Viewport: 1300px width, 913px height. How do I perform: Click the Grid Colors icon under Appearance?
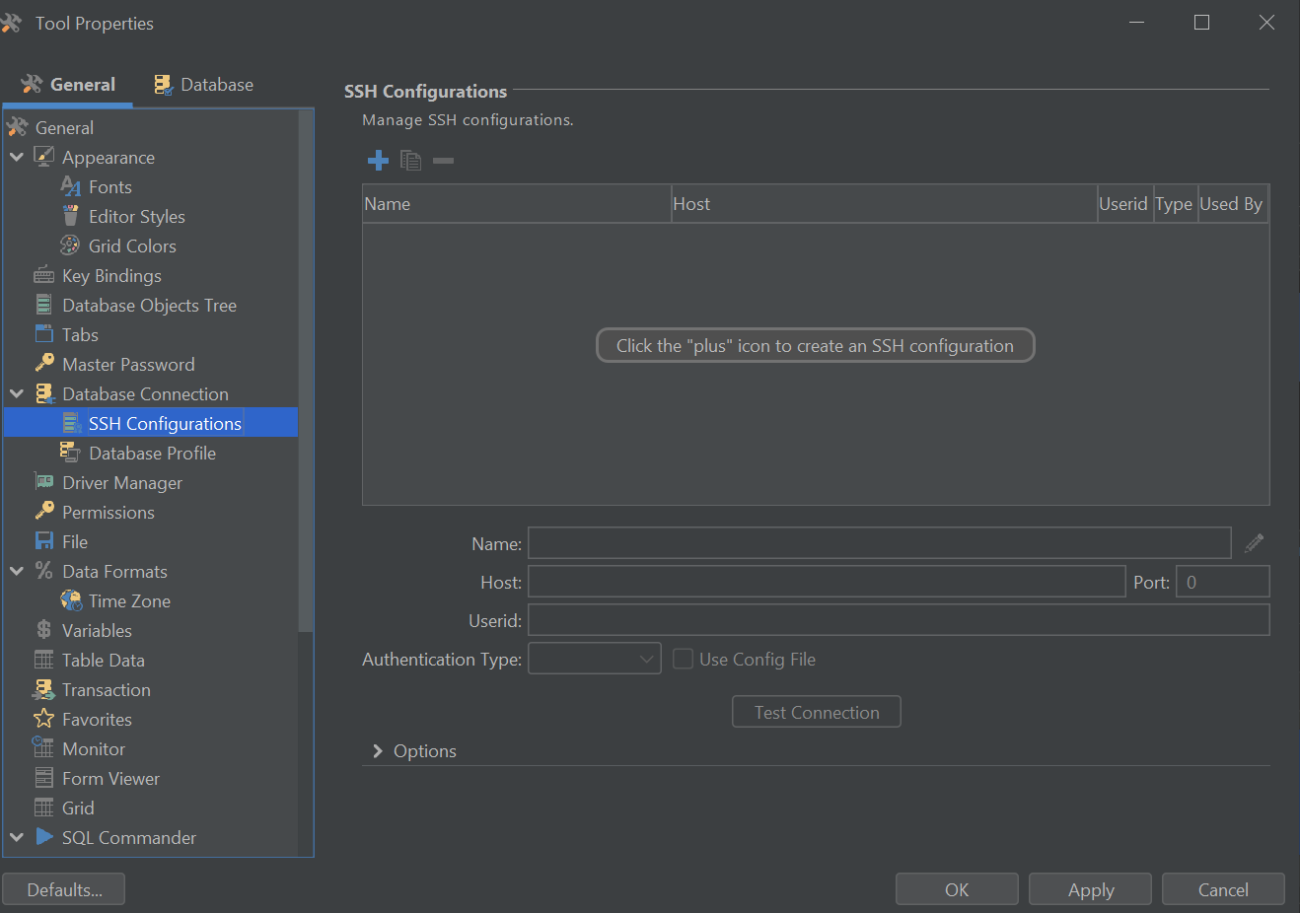tap(69, 245)
